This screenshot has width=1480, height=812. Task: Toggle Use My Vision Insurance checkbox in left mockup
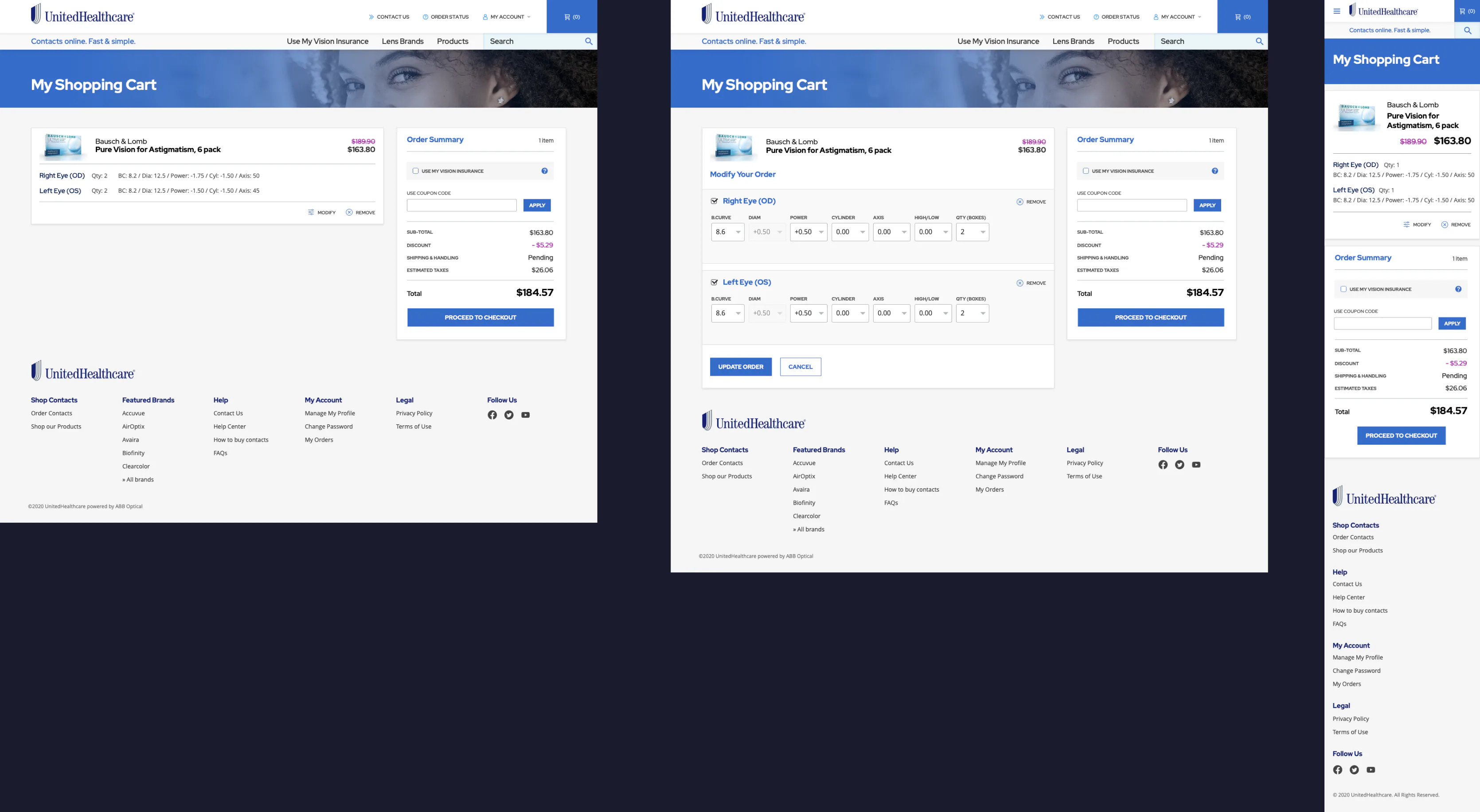[x=415, y=171]
